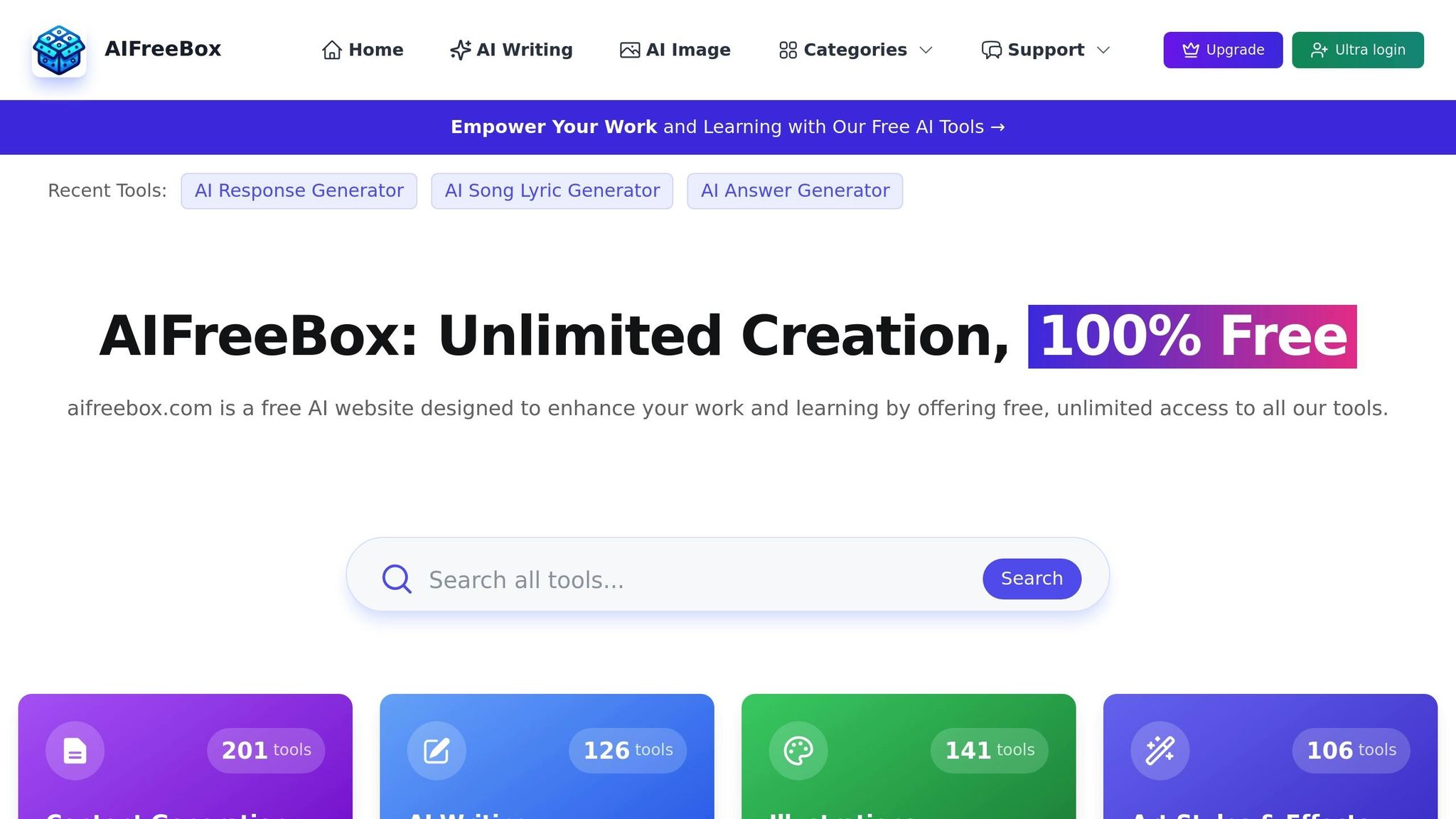Click the purple Upgrade button
Image resolution: width=1456 pixels, height=819 pixels.
[1223, 50]
